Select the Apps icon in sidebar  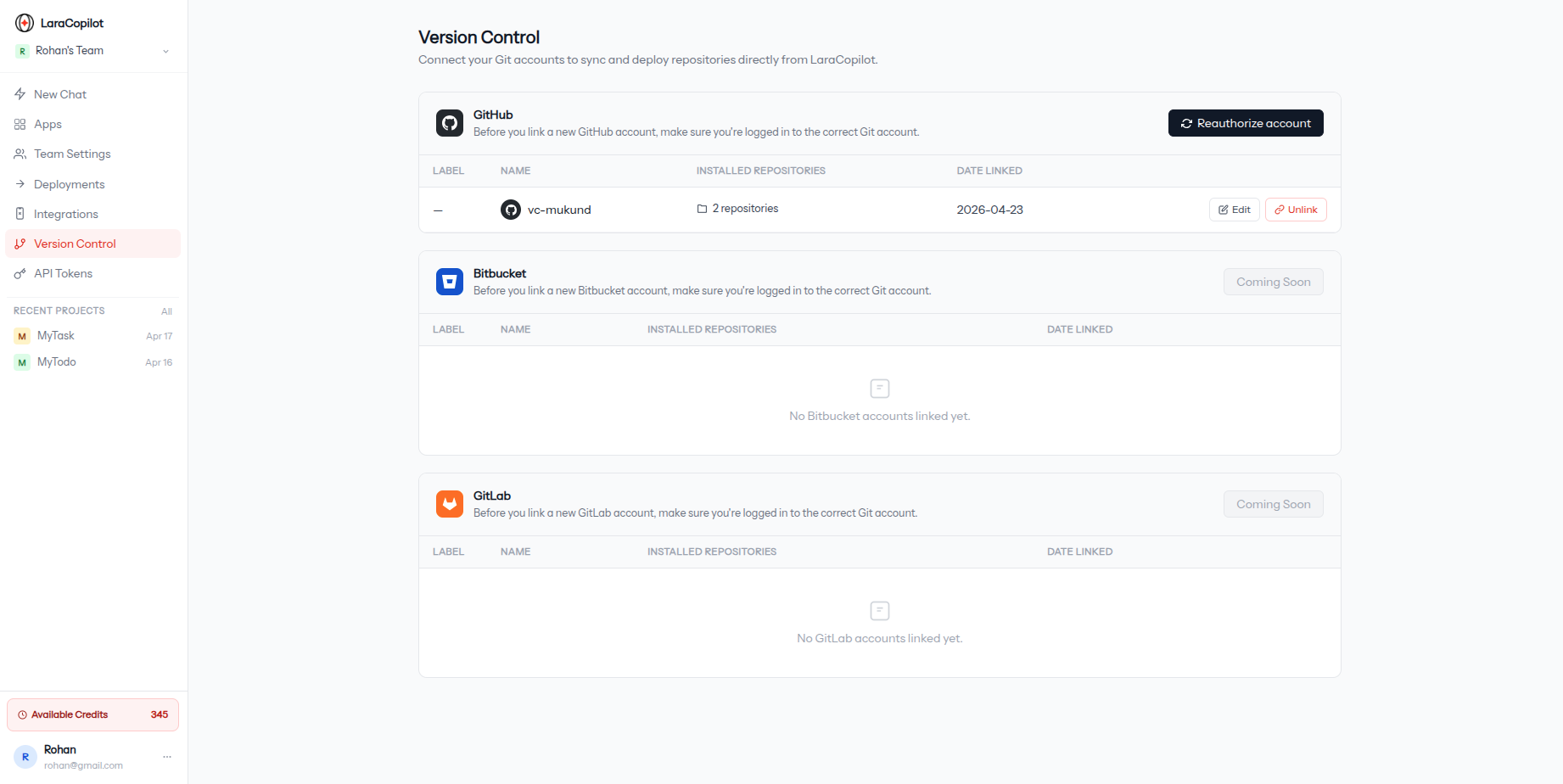click(x=20, y=124)
